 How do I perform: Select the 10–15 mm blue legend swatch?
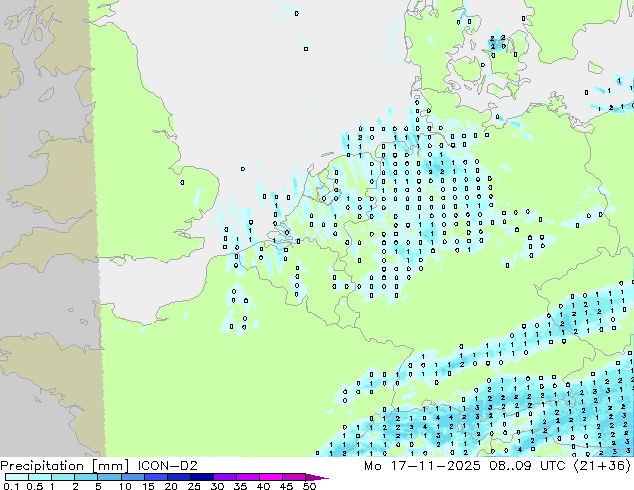pos(133,477)
